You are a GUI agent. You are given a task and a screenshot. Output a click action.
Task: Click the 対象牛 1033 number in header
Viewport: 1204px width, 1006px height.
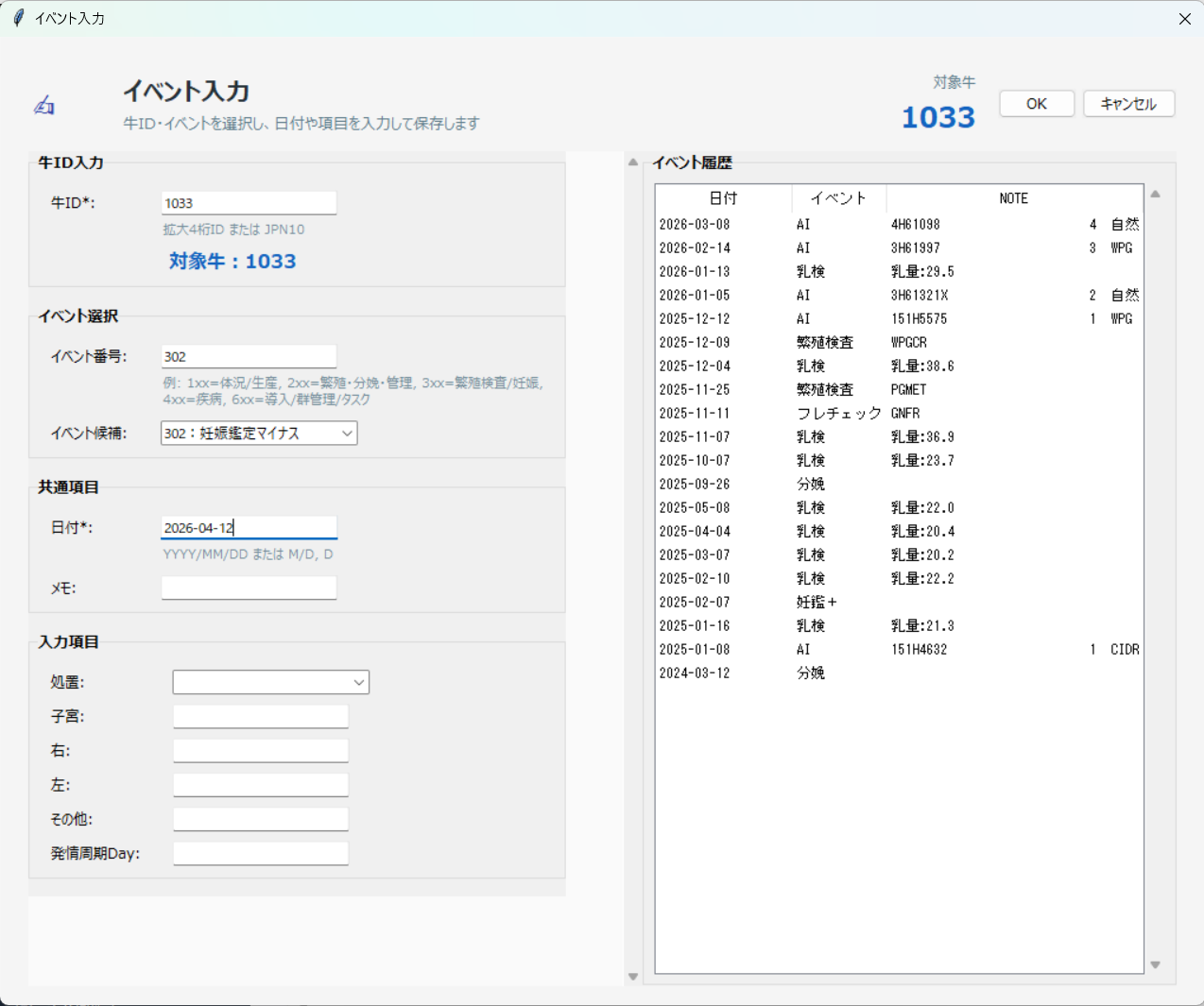tap(937, 117)
